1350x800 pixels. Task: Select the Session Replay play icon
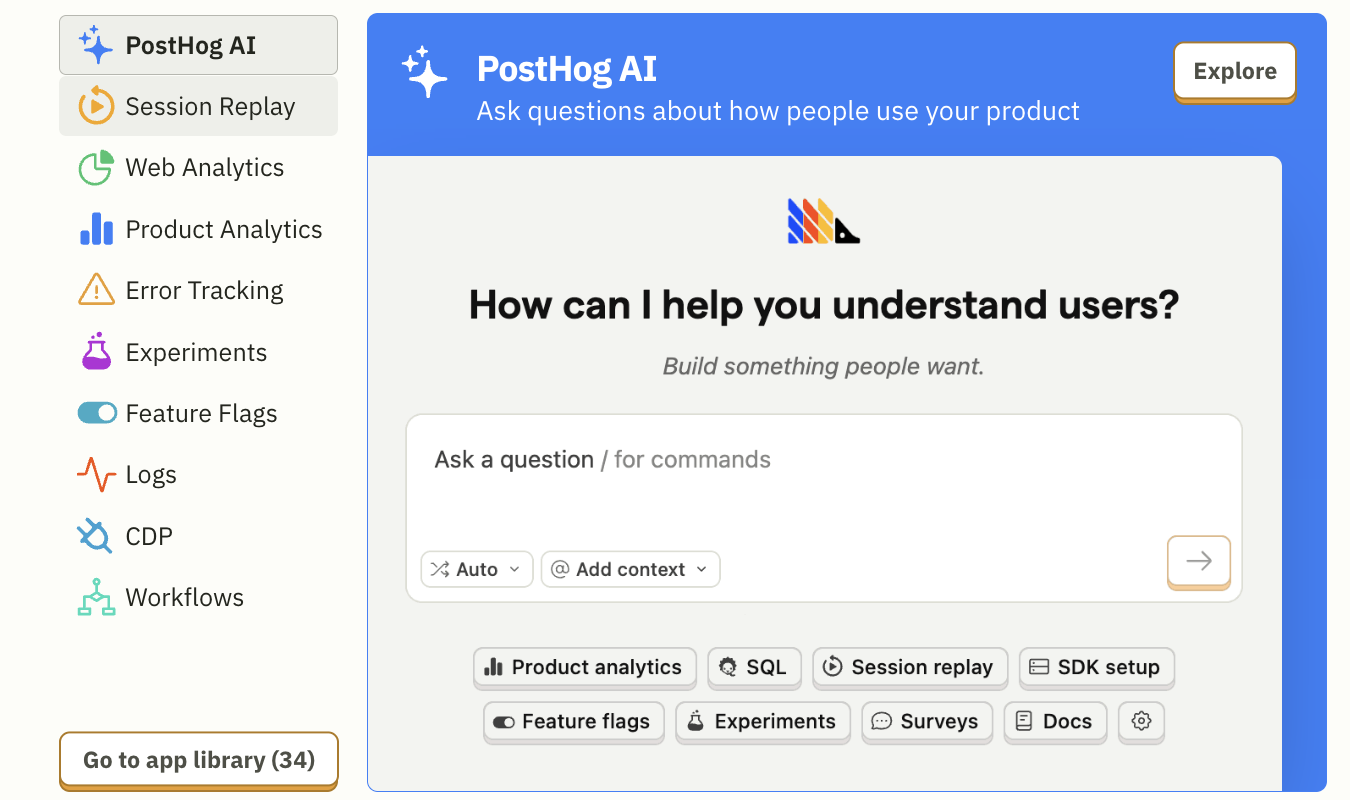pyautogui.click(x=95, y=106)
